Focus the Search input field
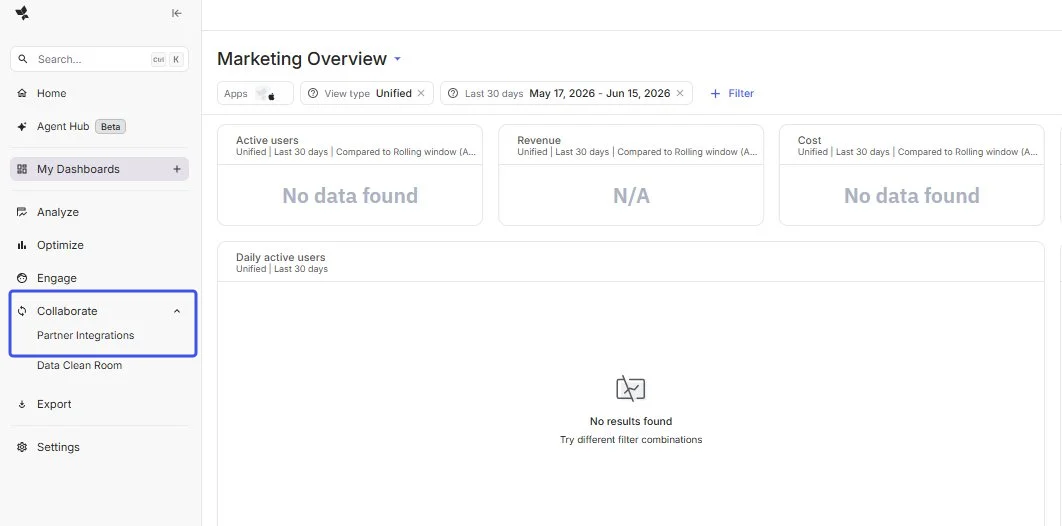The height and width of the screenshot is (526, 1062). click(x=100, y=59)
